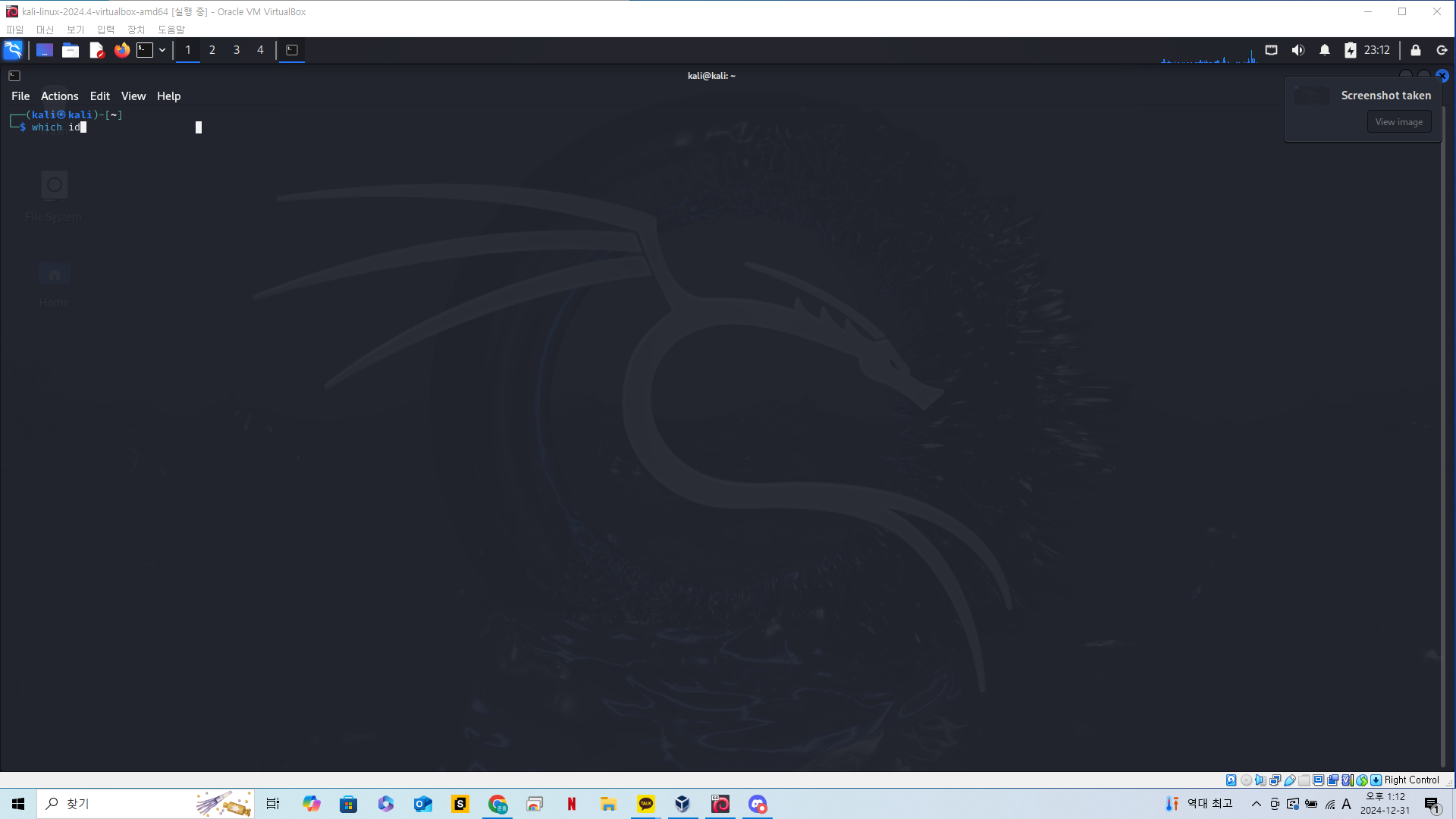
Task: Open the Kali applications menu icon
Action: [13, 50]
